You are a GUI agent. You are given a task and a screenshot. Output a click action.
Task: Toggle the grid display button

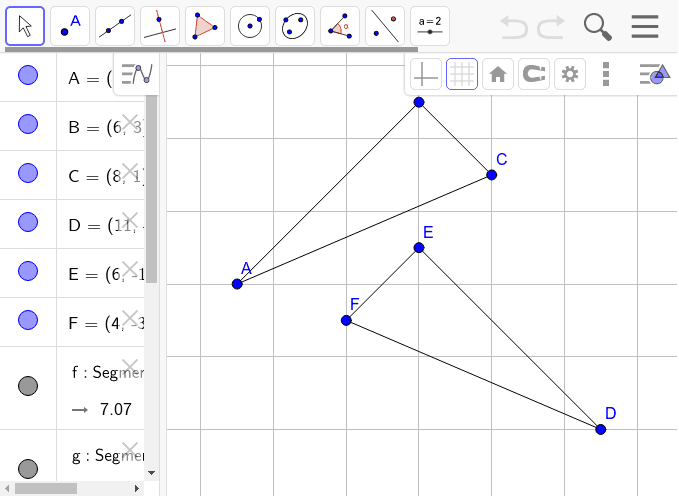coord(462,74)
